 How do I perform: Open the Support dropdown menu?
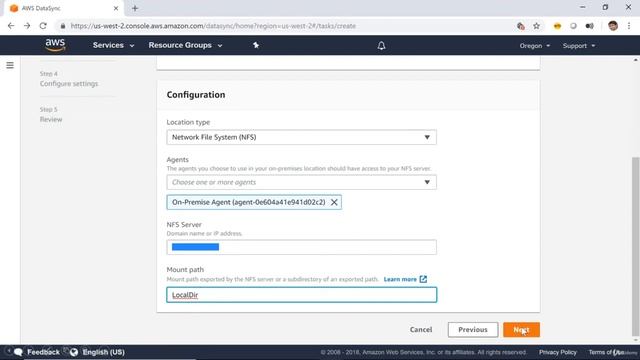pos(579,46)
